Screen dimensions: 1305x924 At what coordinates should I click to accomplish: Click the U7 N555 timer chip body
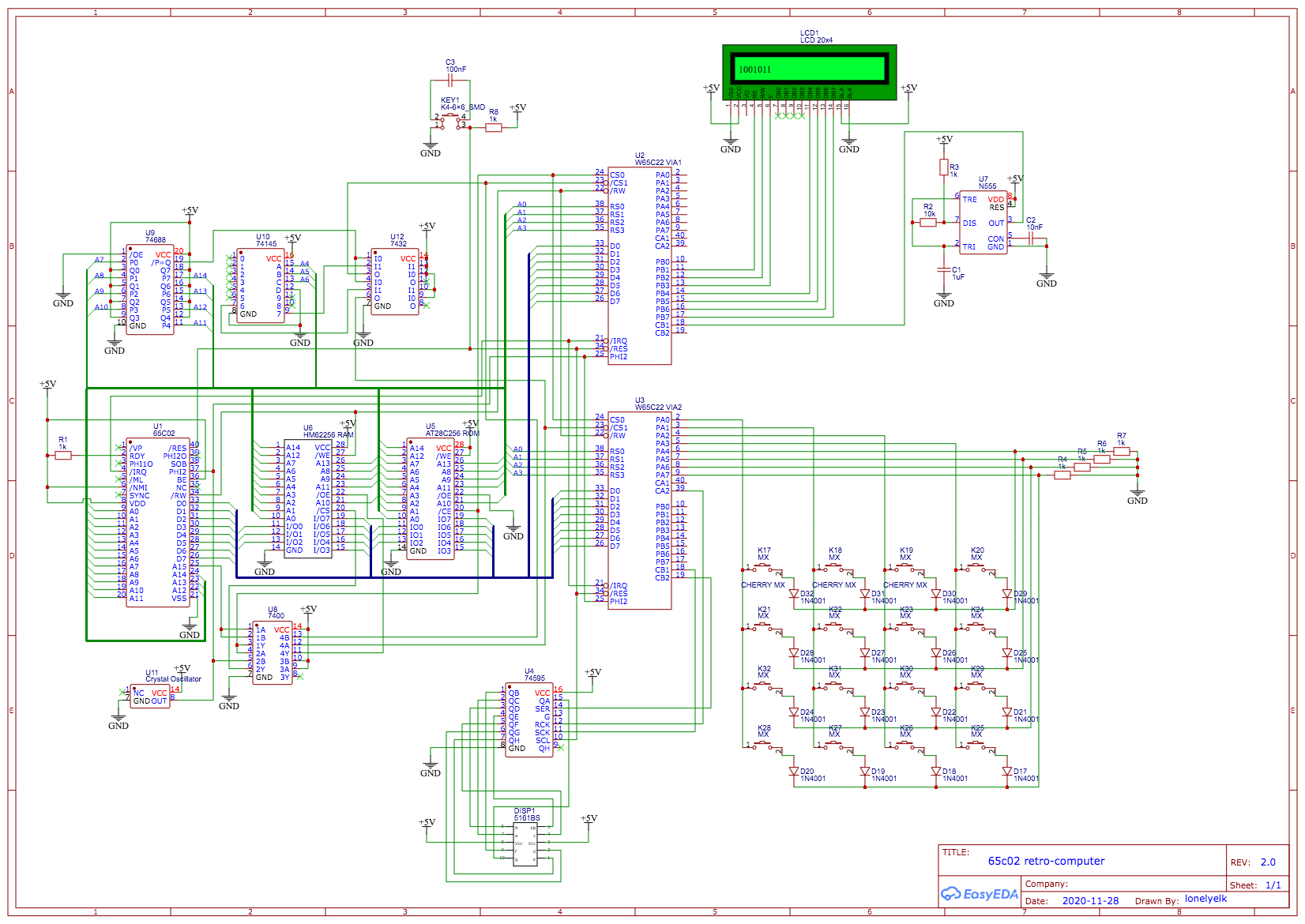coord(983,223)
